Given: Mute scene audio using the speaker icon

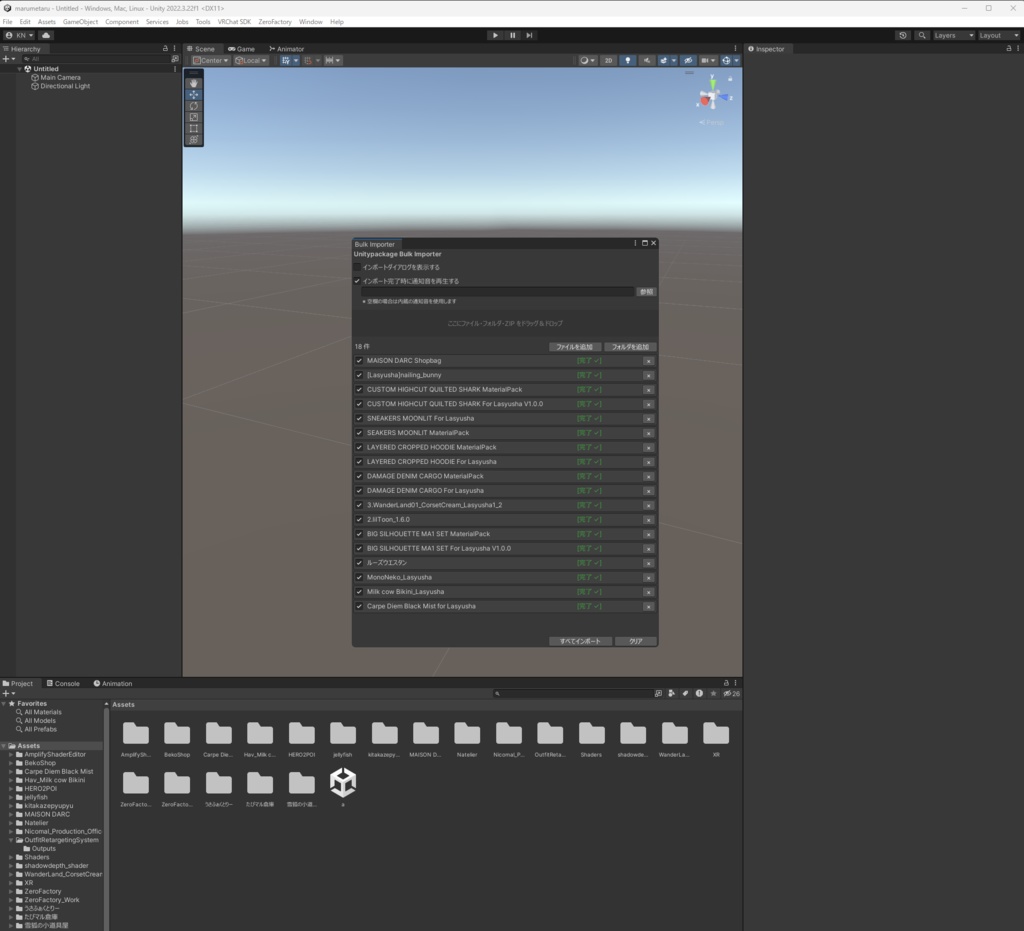Looking at the screenshot, I should [646, 60].
